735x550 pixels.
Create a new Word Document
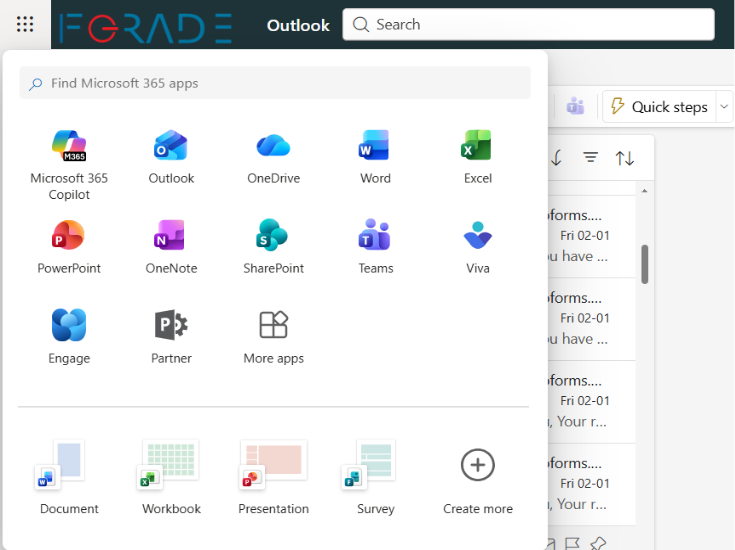pos(69,477)
